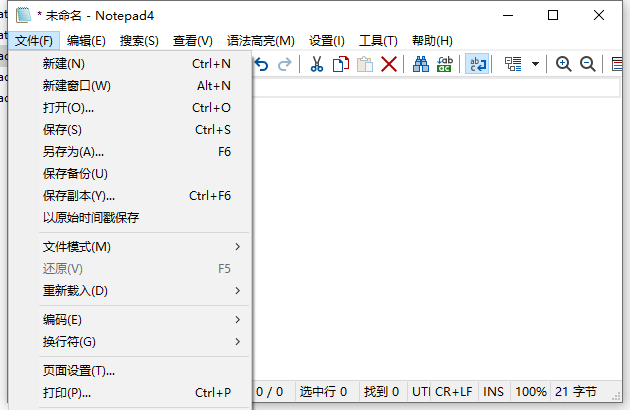Select 保存(S) menu entry
This screenshot has width=630, height=410.
(130, 130)
